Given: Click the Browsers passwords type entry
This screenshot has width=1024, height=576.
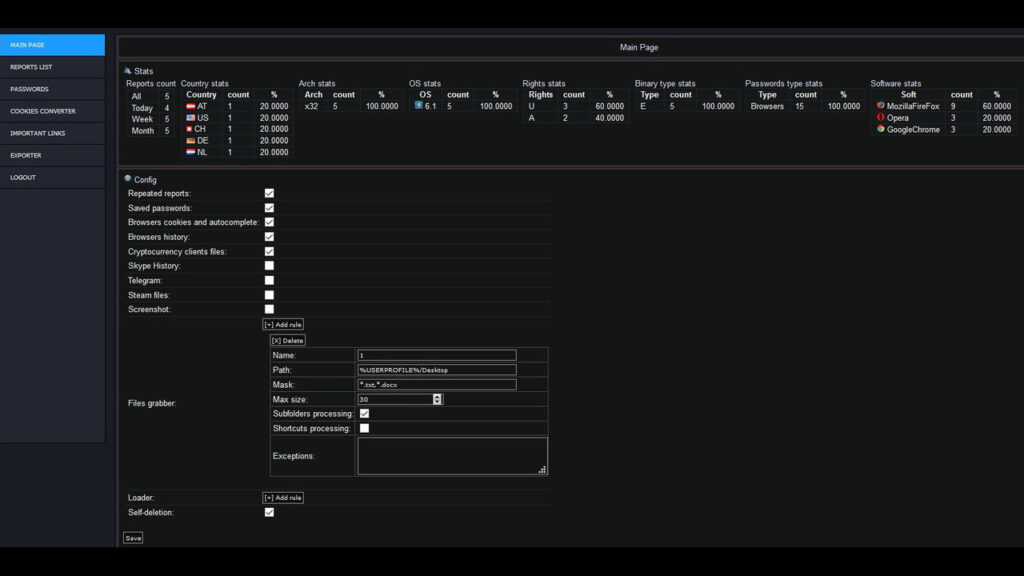Looking at the screenshot, I should click(x=767, y=106).
